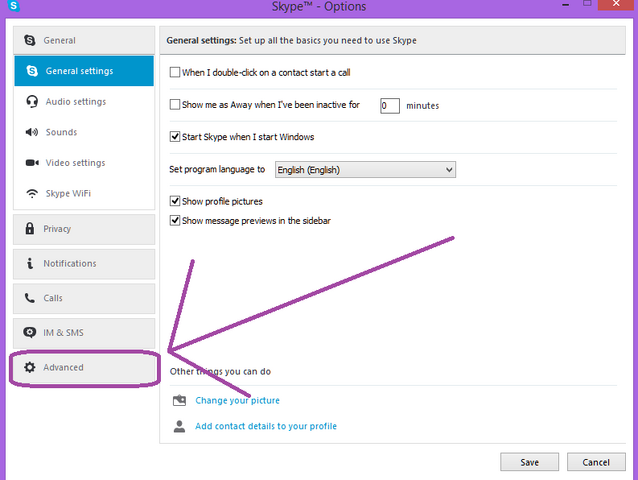The image size is (638, 480).
Task: Click the Skype icon beside General
Action: (x=30, y=40)
